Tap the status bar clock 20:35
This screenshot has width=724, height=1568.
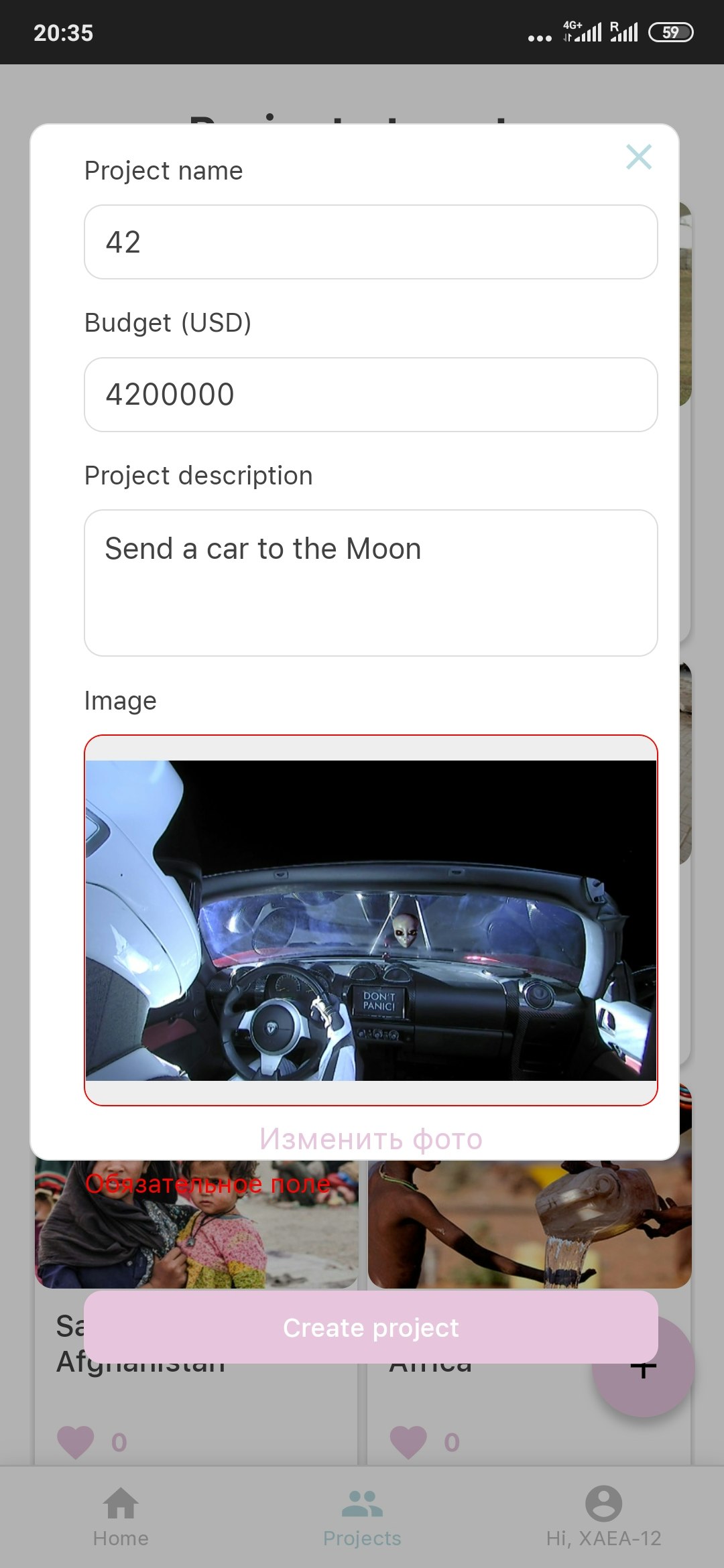pyautogui.click(x=64, y=33)
